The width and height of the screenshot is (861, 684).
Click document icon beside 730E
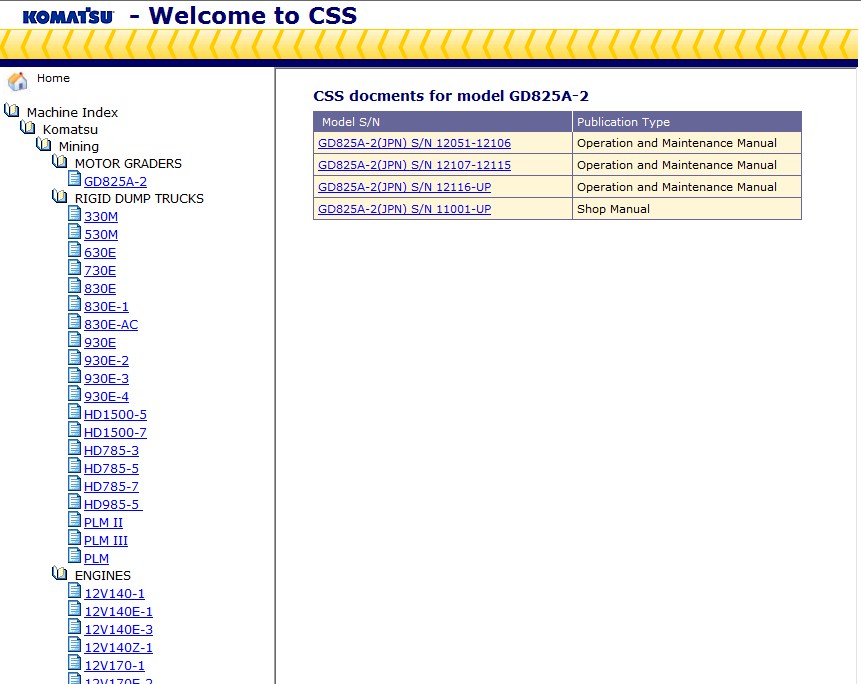point(75,268)
